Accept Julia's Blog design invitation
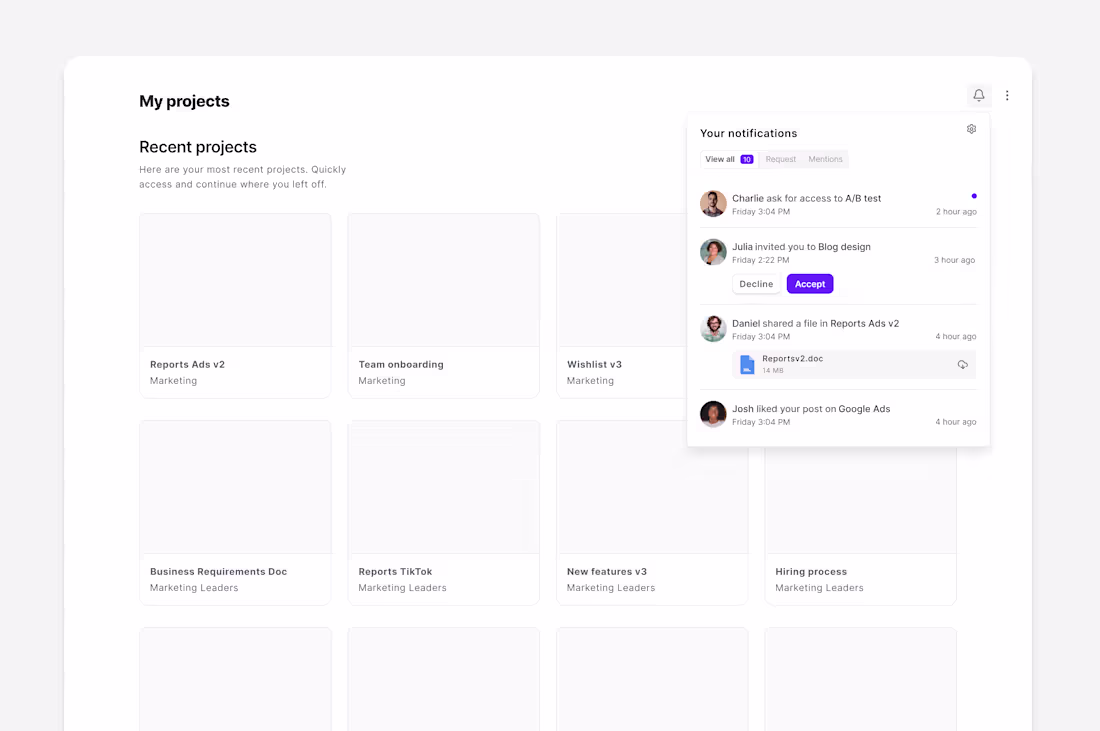Image resolution: width=1100 pixels, height=731 pixels. [810, 283]
